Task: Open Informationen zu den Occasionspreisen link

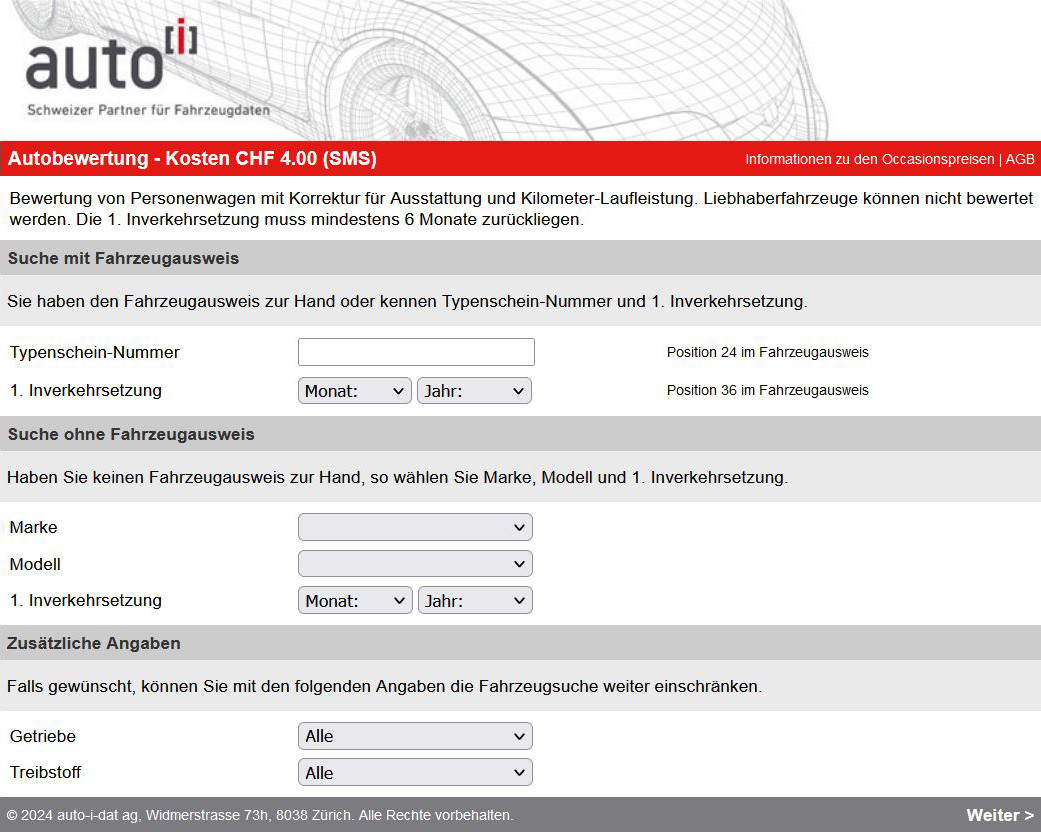Action: (869, 160)
